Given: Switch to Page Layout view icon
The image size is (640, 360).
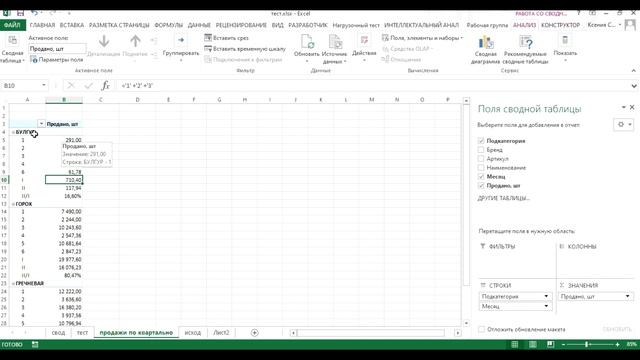Looking at the screenshot, I should (533, 344).
